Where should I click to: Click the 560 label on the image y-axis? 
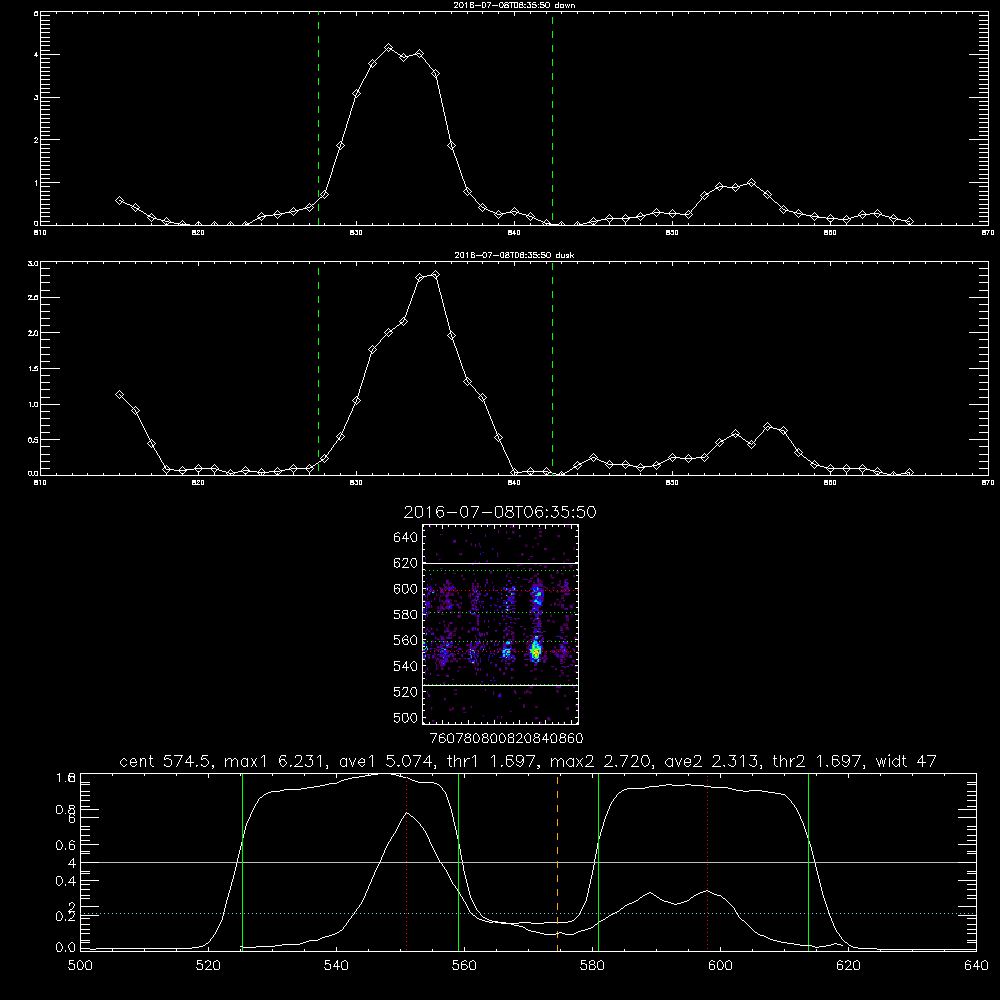[x=406, y=640]
